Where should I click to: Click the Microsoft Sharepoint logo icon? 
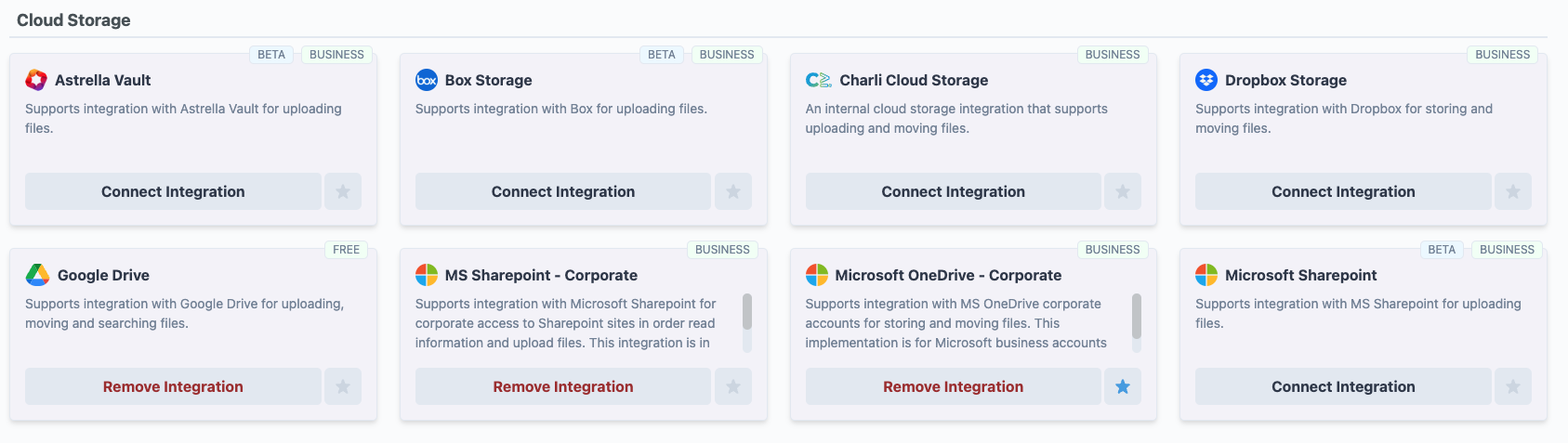(x=1206, y=275)
